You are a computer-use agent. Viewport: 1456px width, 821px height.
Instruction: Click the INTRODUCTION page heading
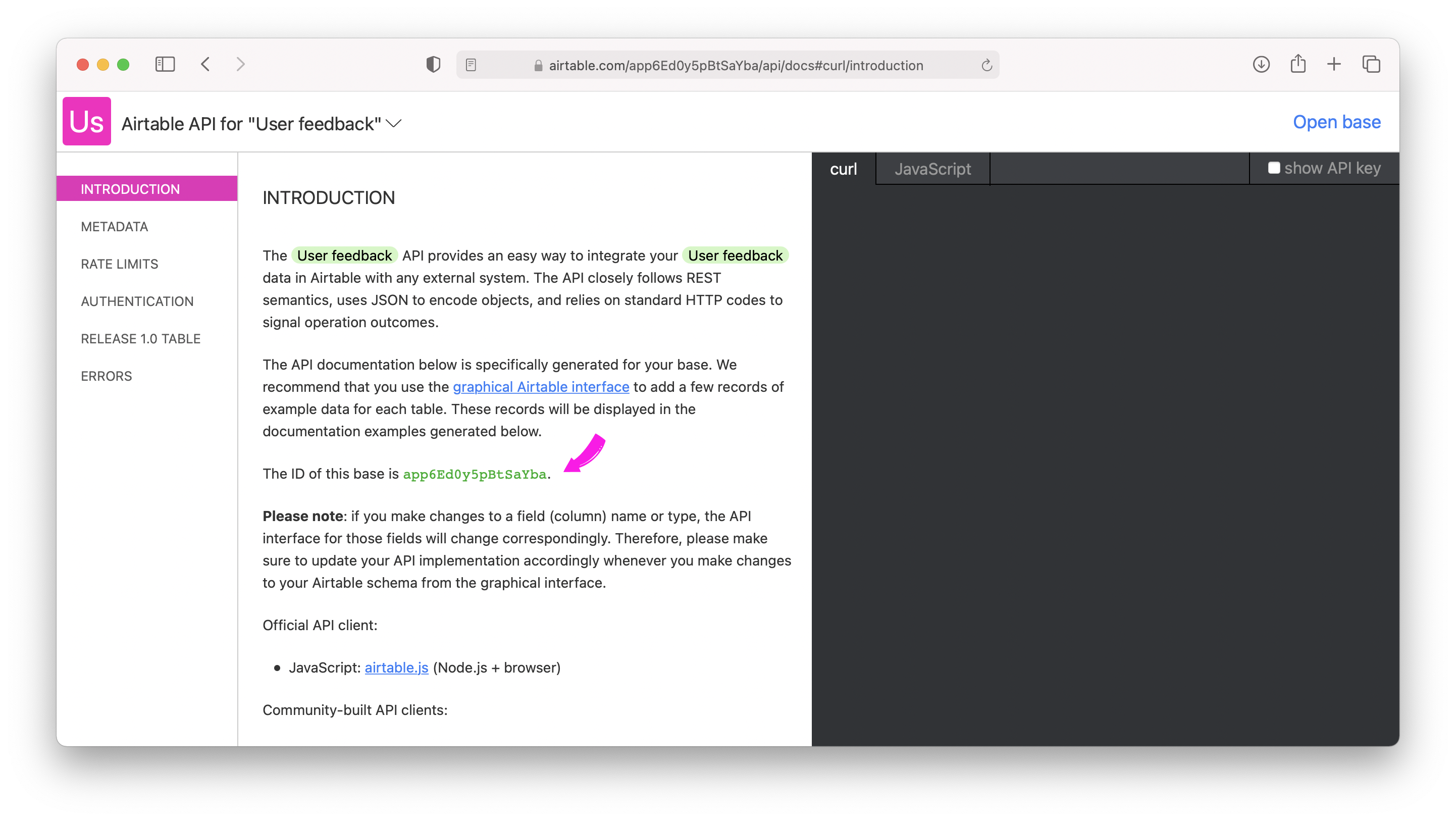[x=328, y=198]
